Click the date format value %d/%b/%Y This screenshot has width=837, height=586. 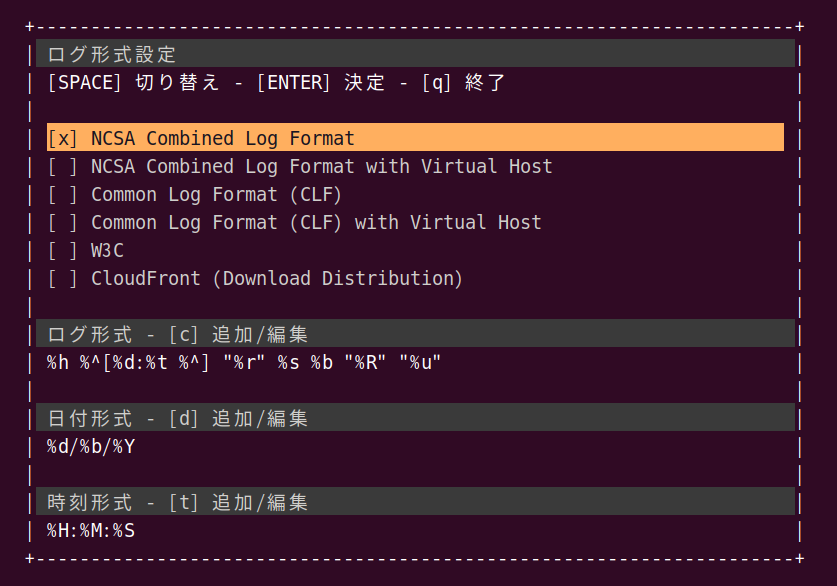point(91,447)
